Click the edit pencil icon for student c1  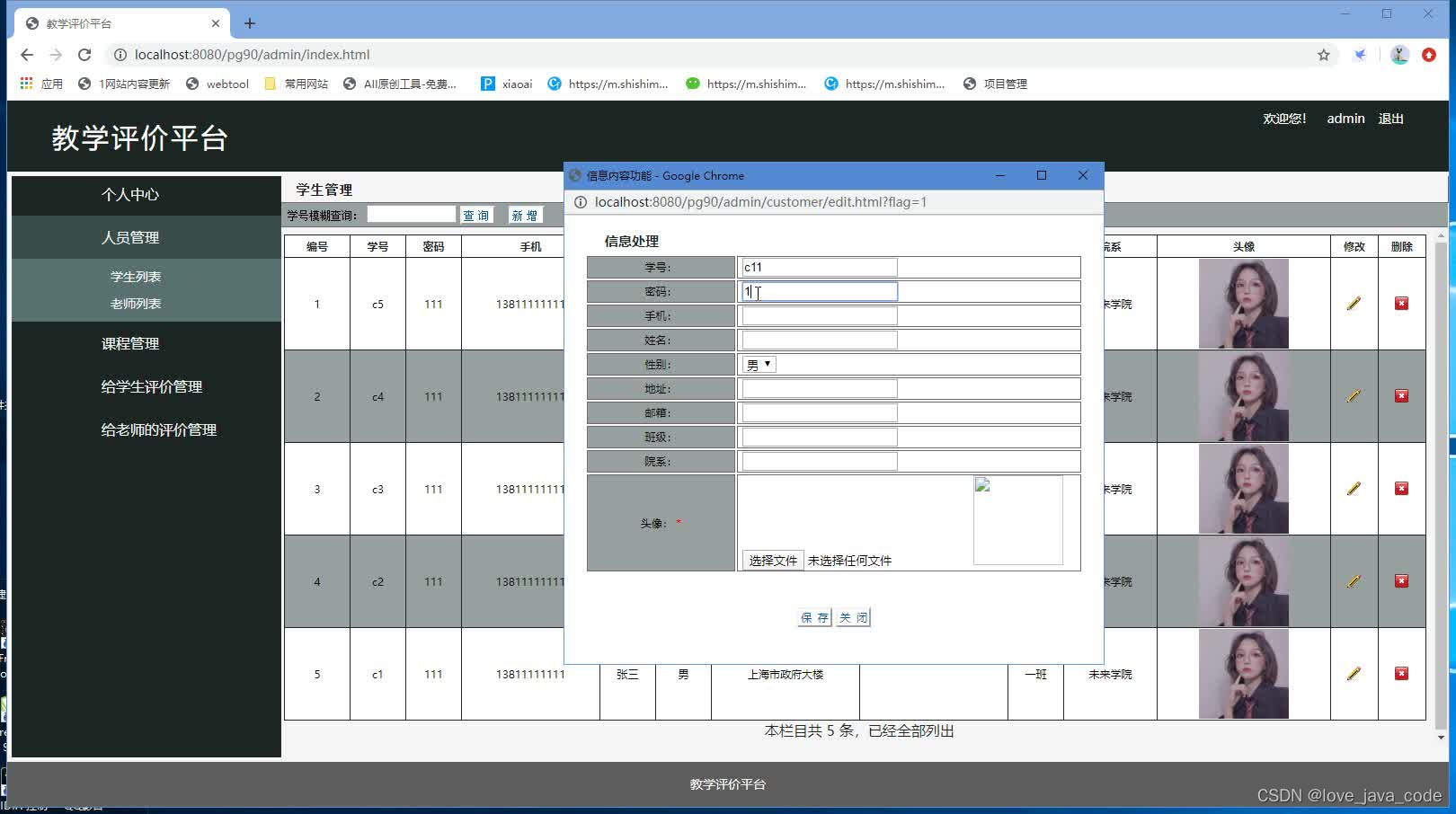point(1353,673)
